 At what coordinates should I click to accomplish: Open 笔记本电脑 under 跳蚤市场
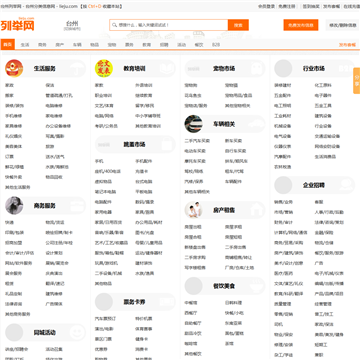point(105,192)
